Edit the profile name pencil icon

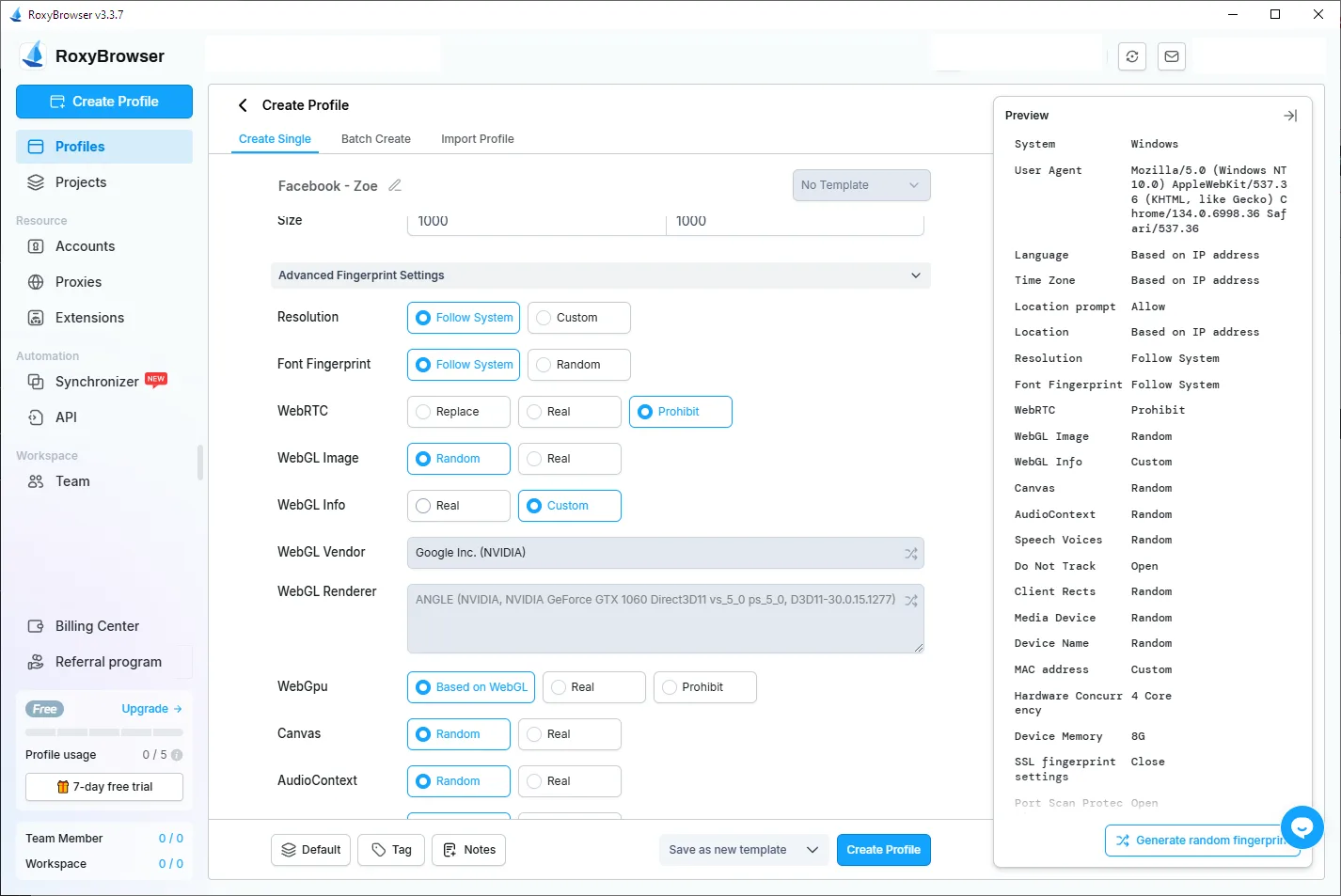395,185
